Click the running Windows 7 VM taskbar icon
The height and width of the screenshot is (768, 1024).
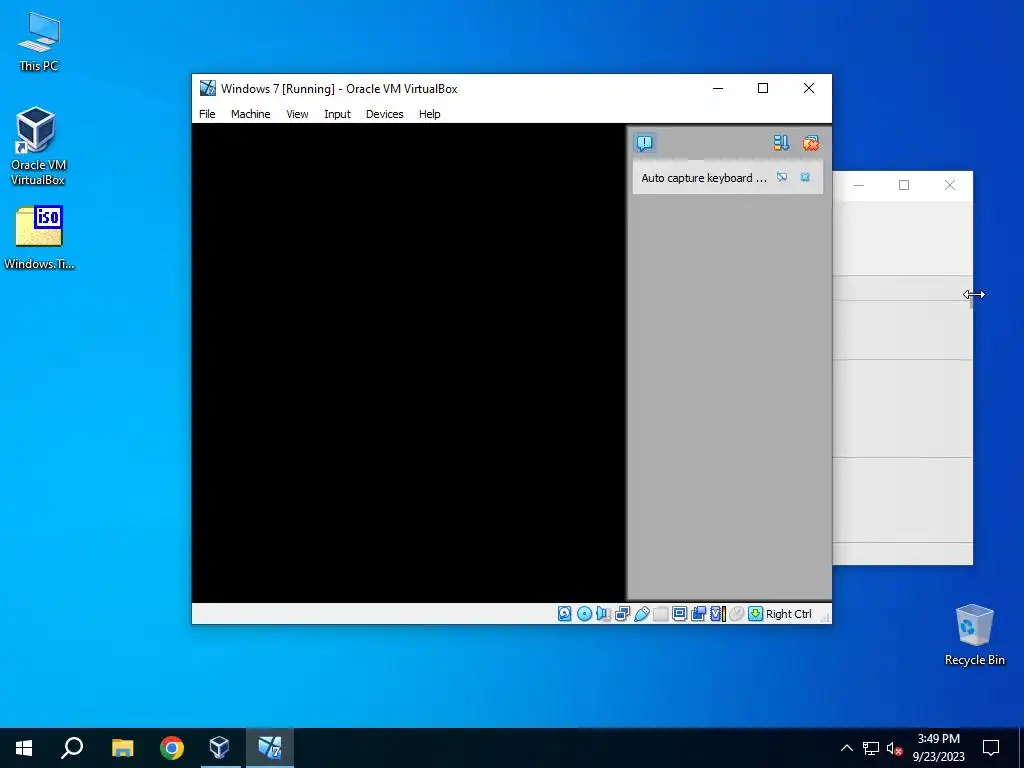(270, 748)
